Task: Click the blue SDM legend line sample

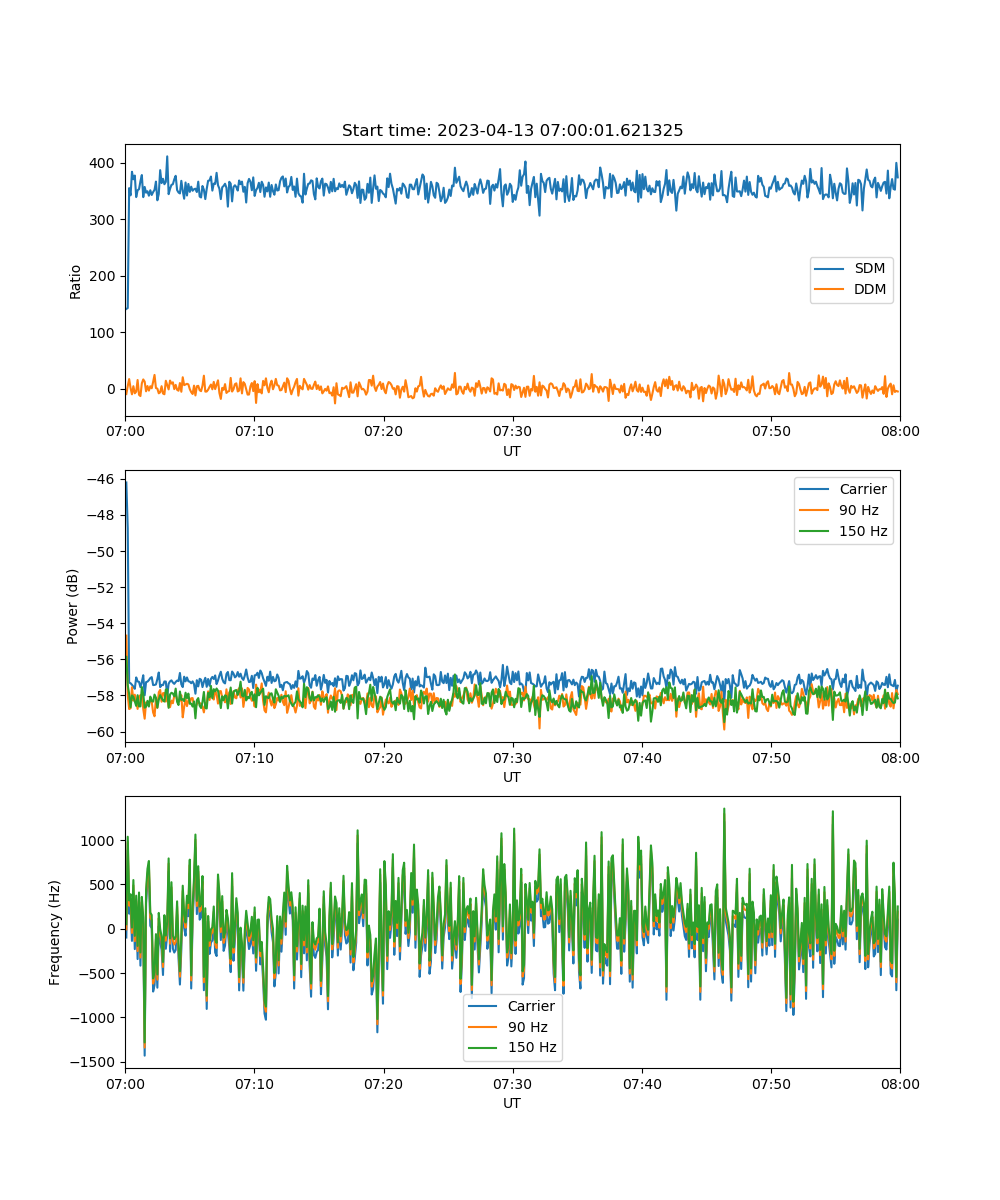Action: (x=830, y=269)
